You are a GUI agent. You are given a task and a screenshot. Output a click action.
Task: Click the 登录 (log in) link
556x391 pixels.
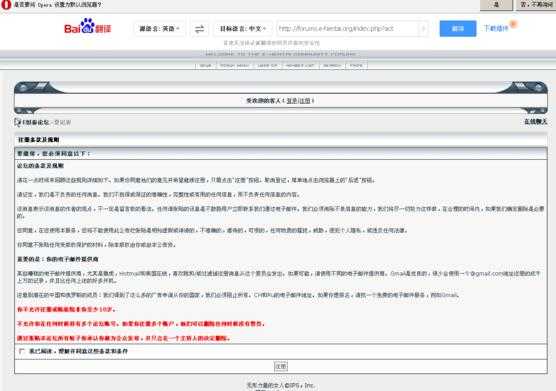tap(292, 101)
